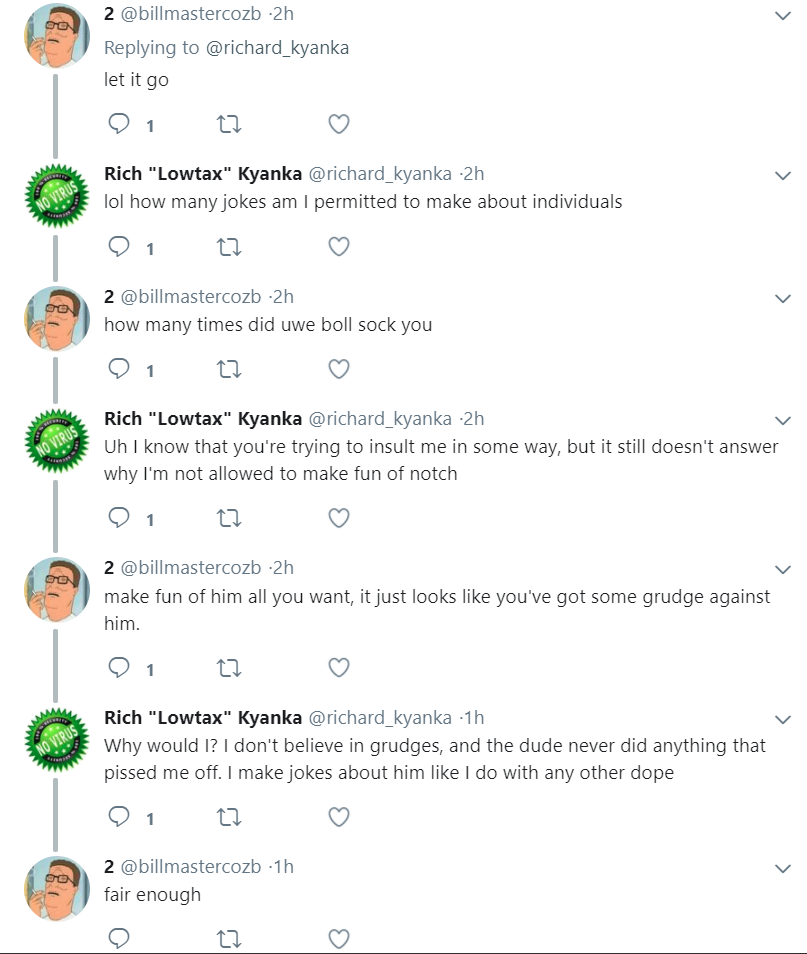Click the green "No Virus" badge avatar on the notch tweet
The width and height of the screenshot is (807, 954).
point(57,441)
